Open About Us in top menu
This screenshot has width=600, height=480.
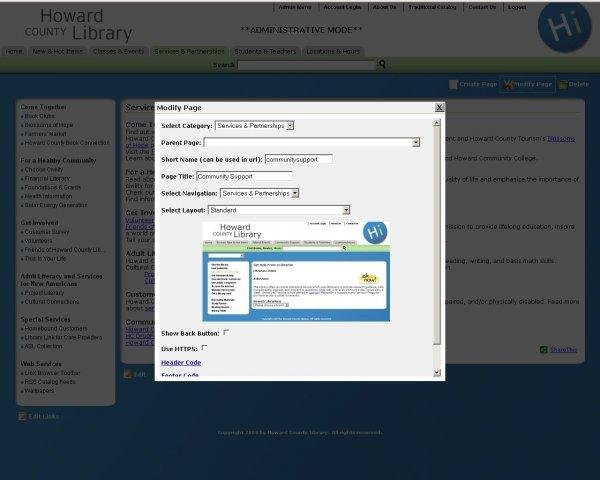click(385, 7)
